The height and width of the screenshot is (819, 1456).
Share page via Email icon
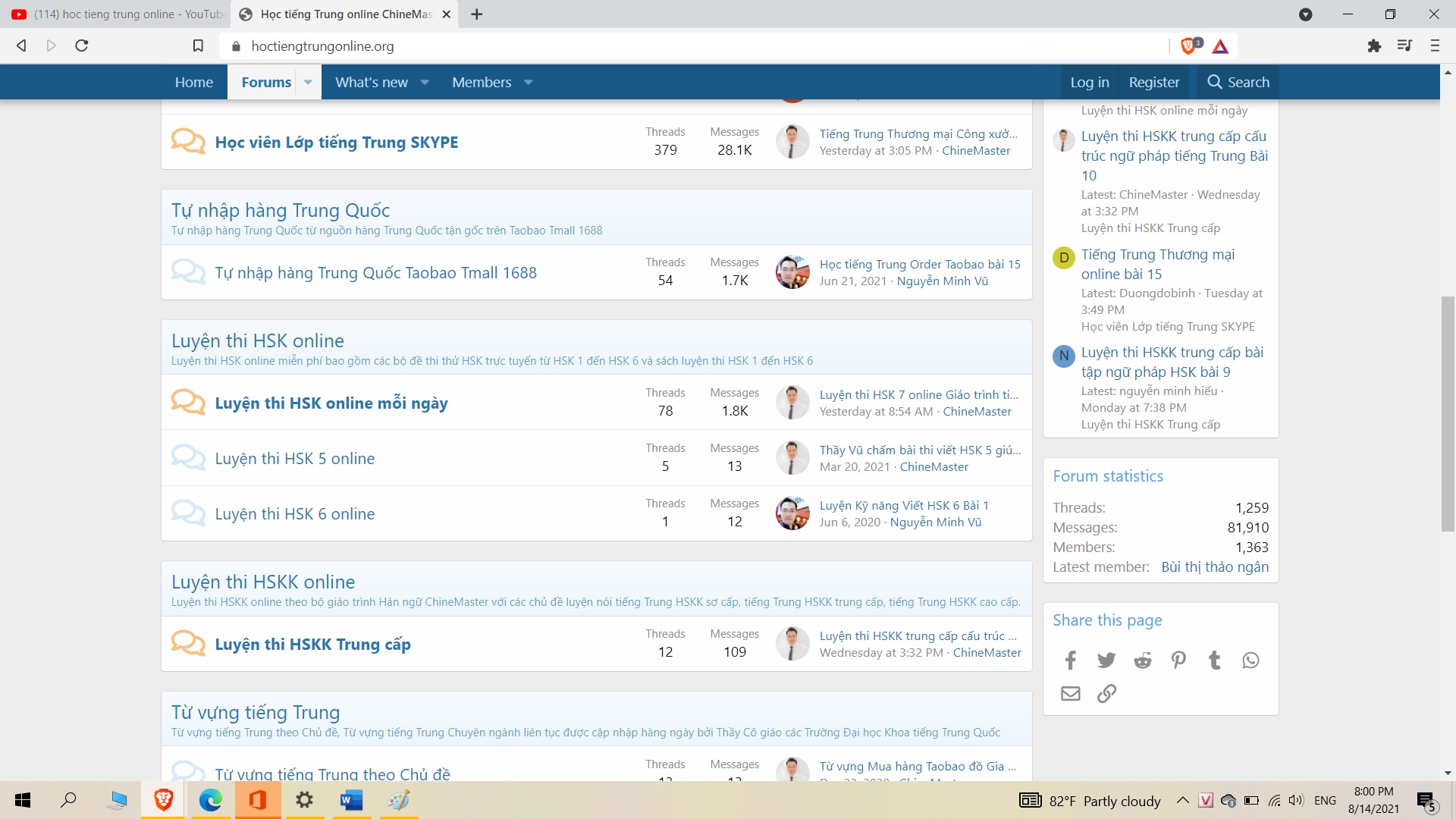tap(1070, 694)
